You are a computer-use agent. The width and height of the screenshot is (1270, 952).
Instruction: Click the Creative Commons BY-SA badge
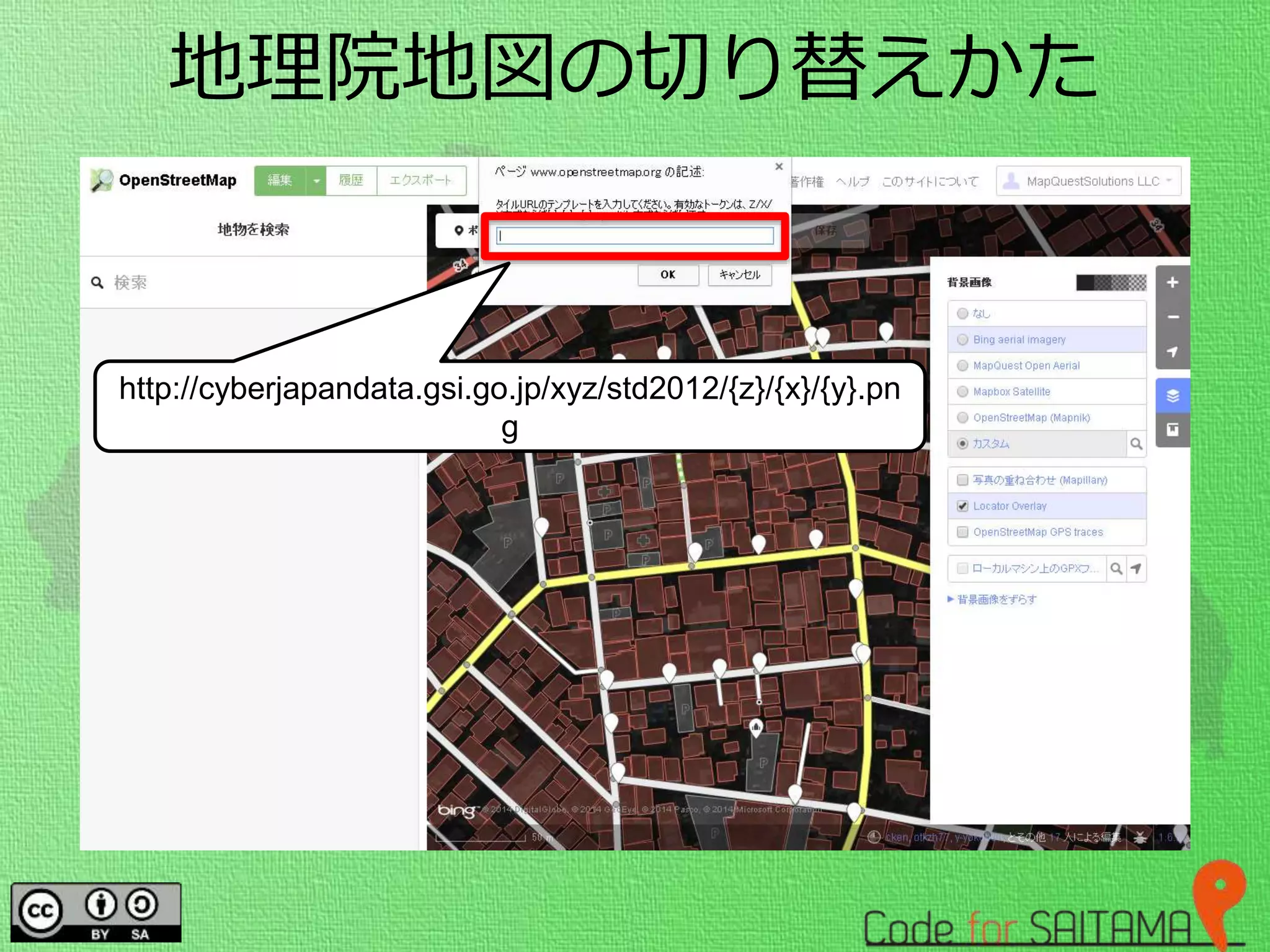(96, 912)
